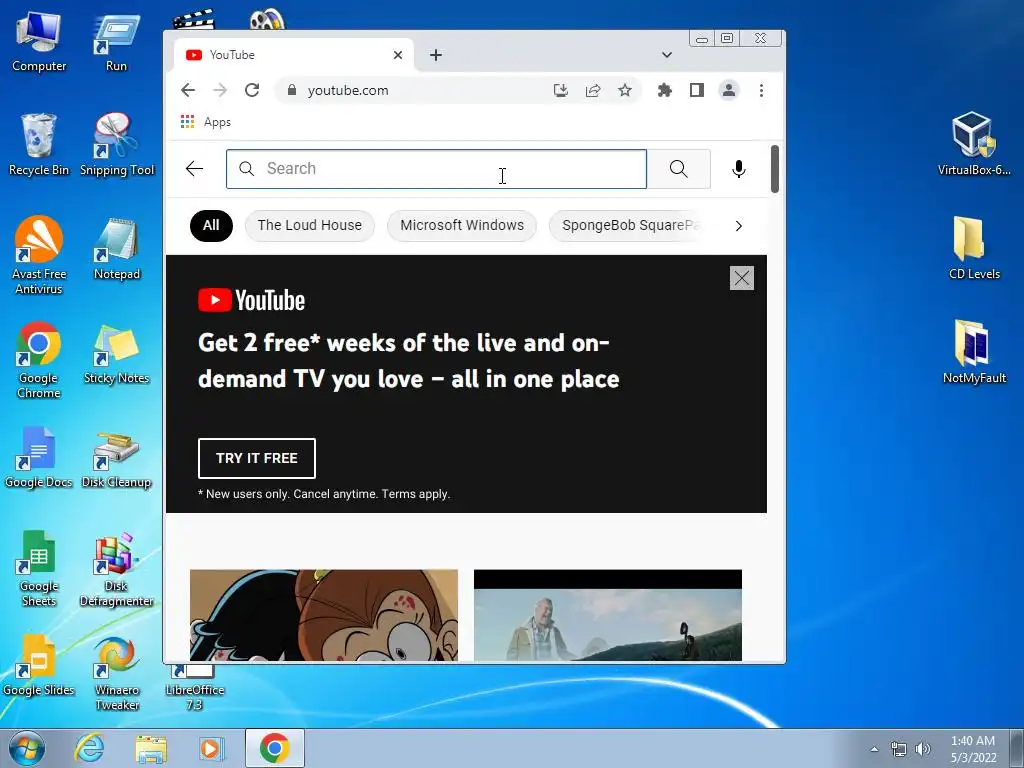Start voice search with microphone
Image resolution: width=1024 pixels, height=768 pixels.
click(x=739, y=169)
